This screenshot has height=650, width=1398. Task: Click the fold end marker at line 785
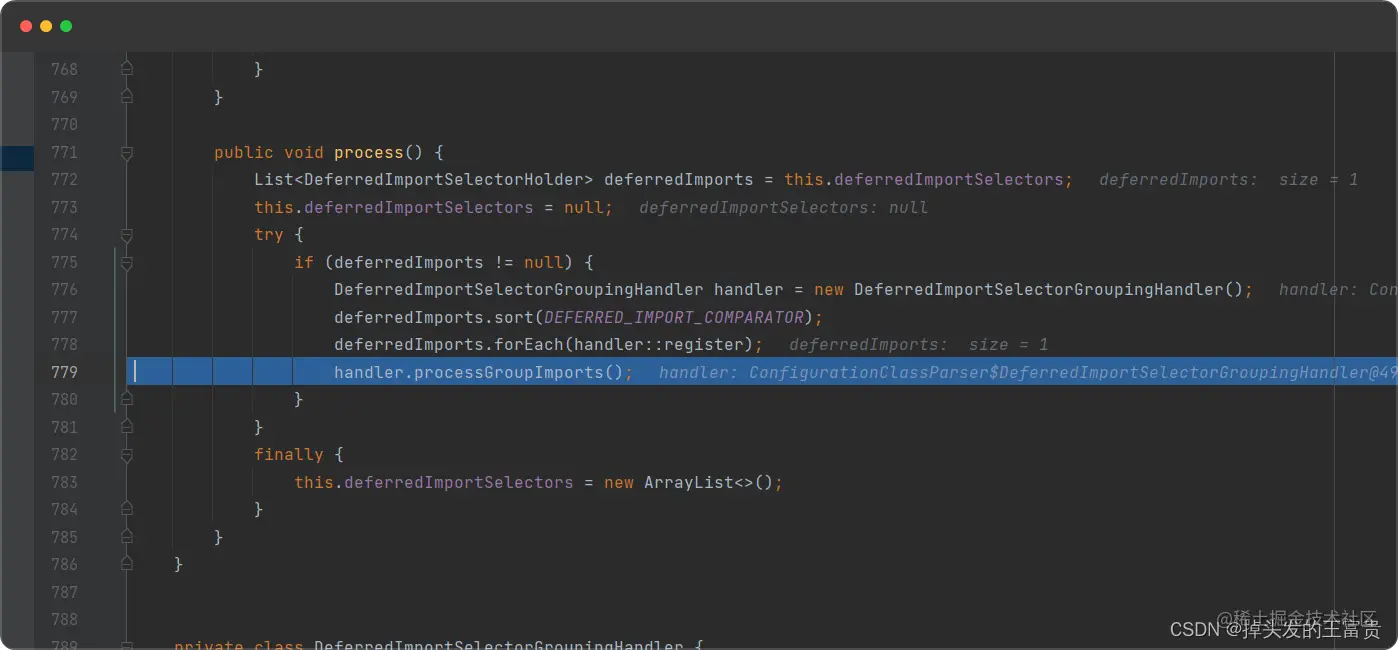coord(126,537)
